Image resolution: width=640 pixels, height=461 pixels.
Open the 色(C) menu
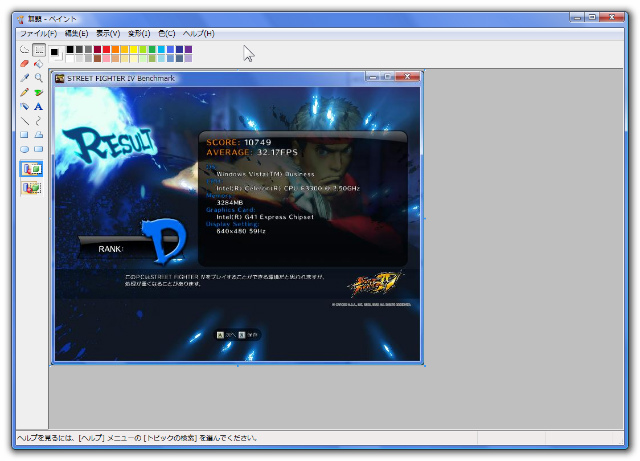coord(167,33)
